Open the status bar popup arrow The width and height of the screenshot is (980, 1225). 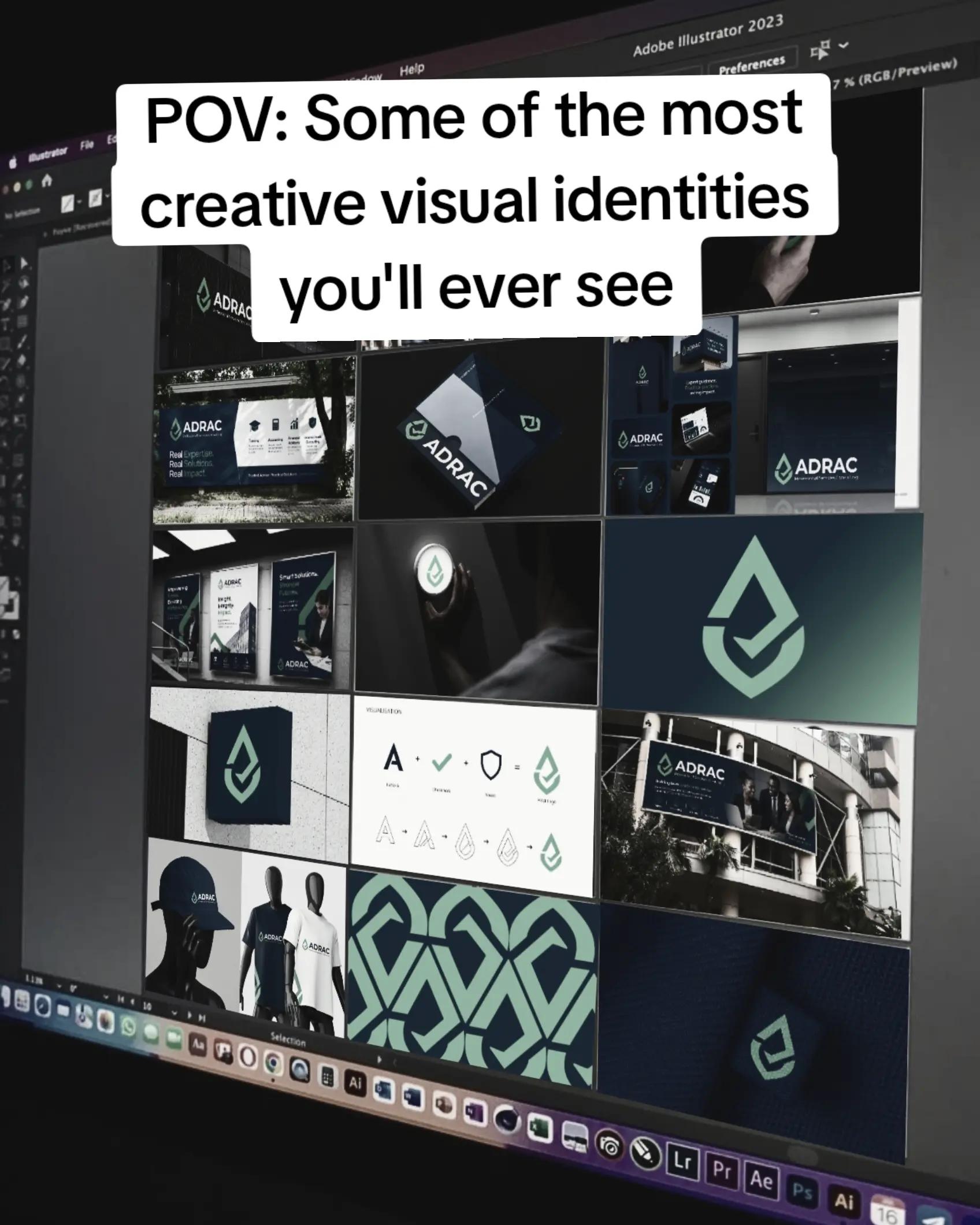click(x=379, y=1059)
